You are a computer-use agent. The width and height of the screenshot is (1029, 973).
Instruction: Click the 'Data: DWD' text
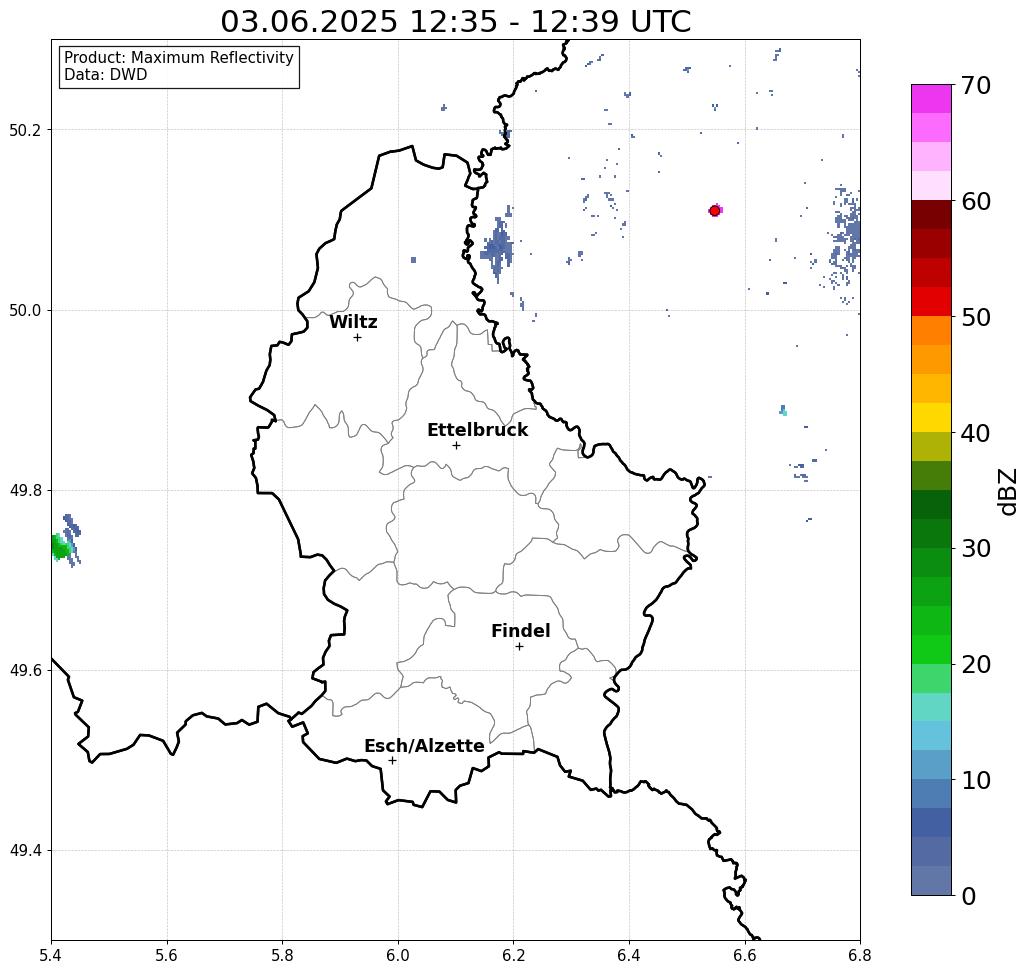tap(106, 75)
